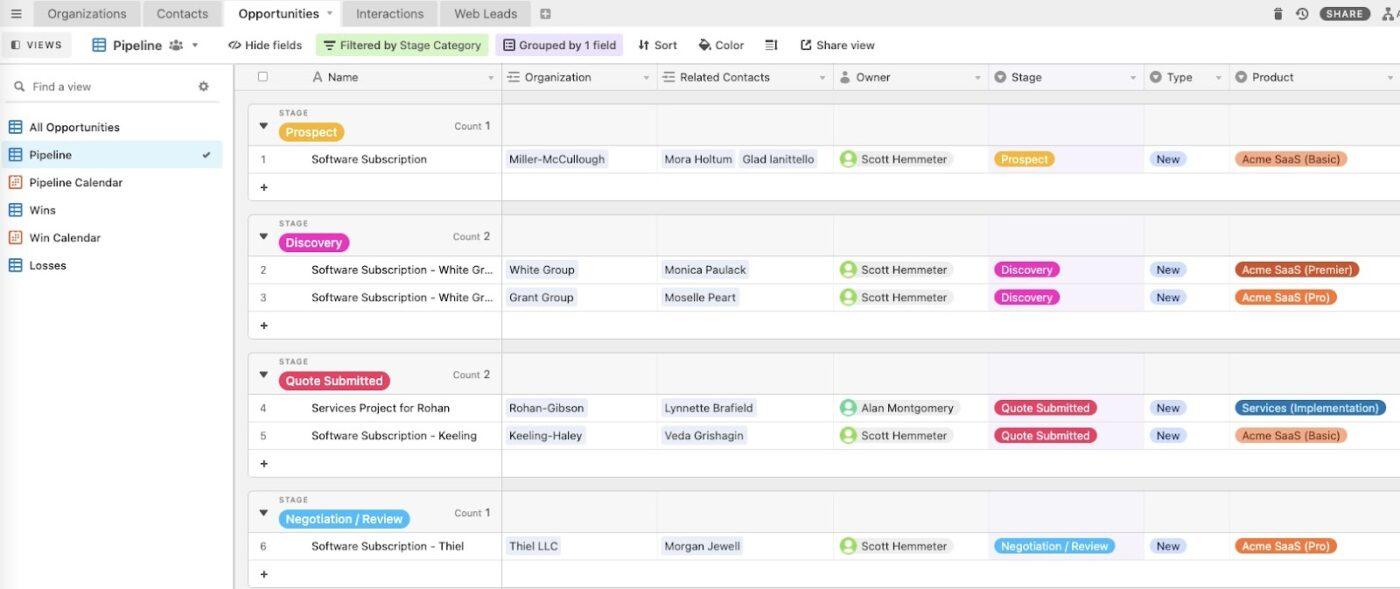Open the Pipeline view name dropdown
Viewport: 1400px width, 589px height.
[x=195, y=45]
